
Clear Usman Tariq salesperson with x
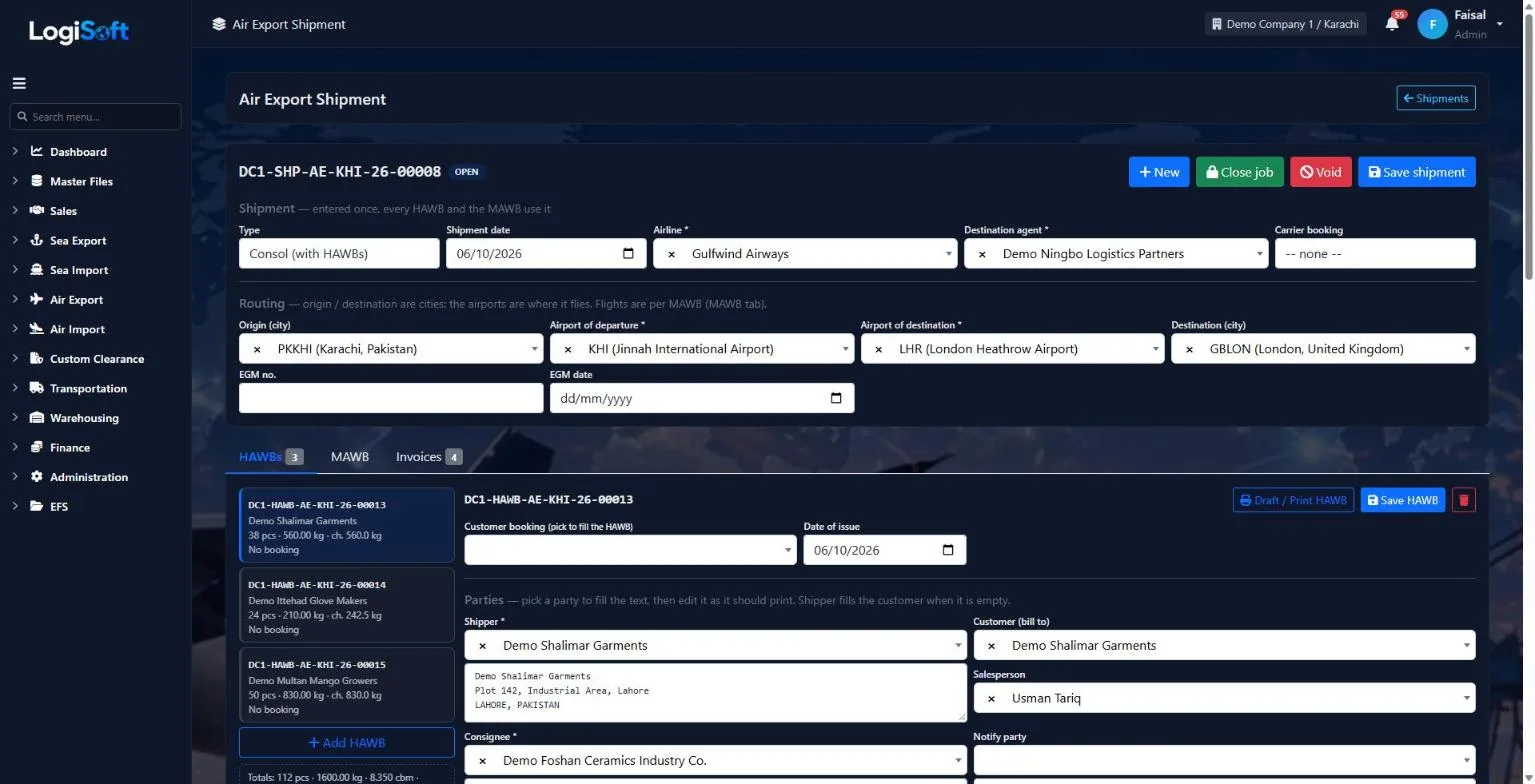991,698
